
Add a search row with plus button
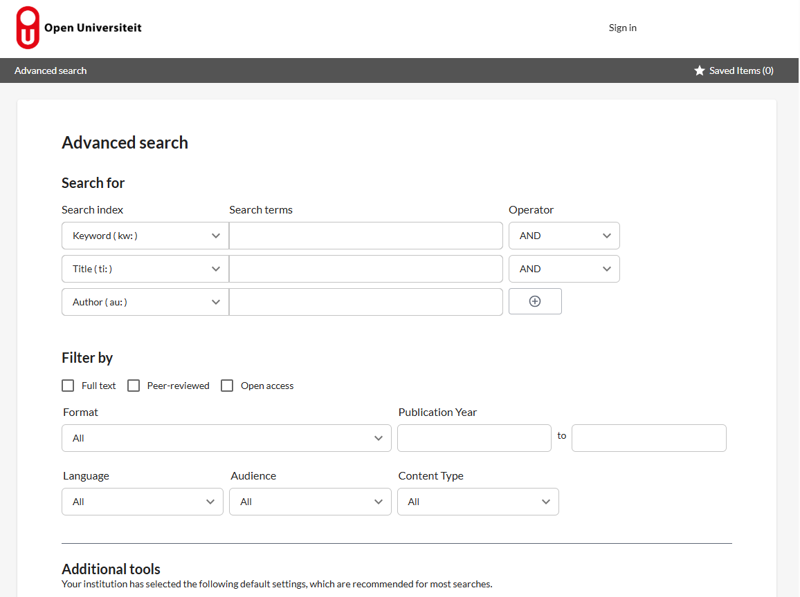click(x=535, y=301)
